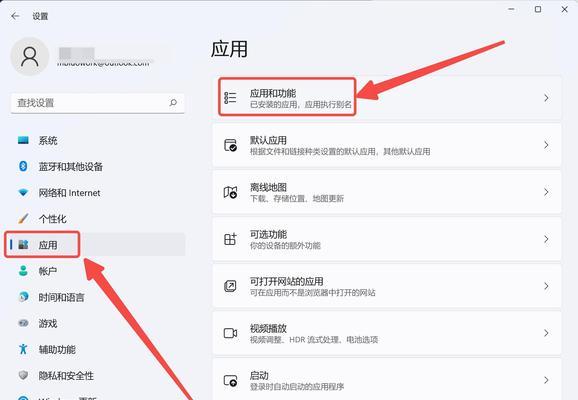Viewport: 578px width, 400px height.
Task: Click the 默认应用 icon
Action: (230, 145)
